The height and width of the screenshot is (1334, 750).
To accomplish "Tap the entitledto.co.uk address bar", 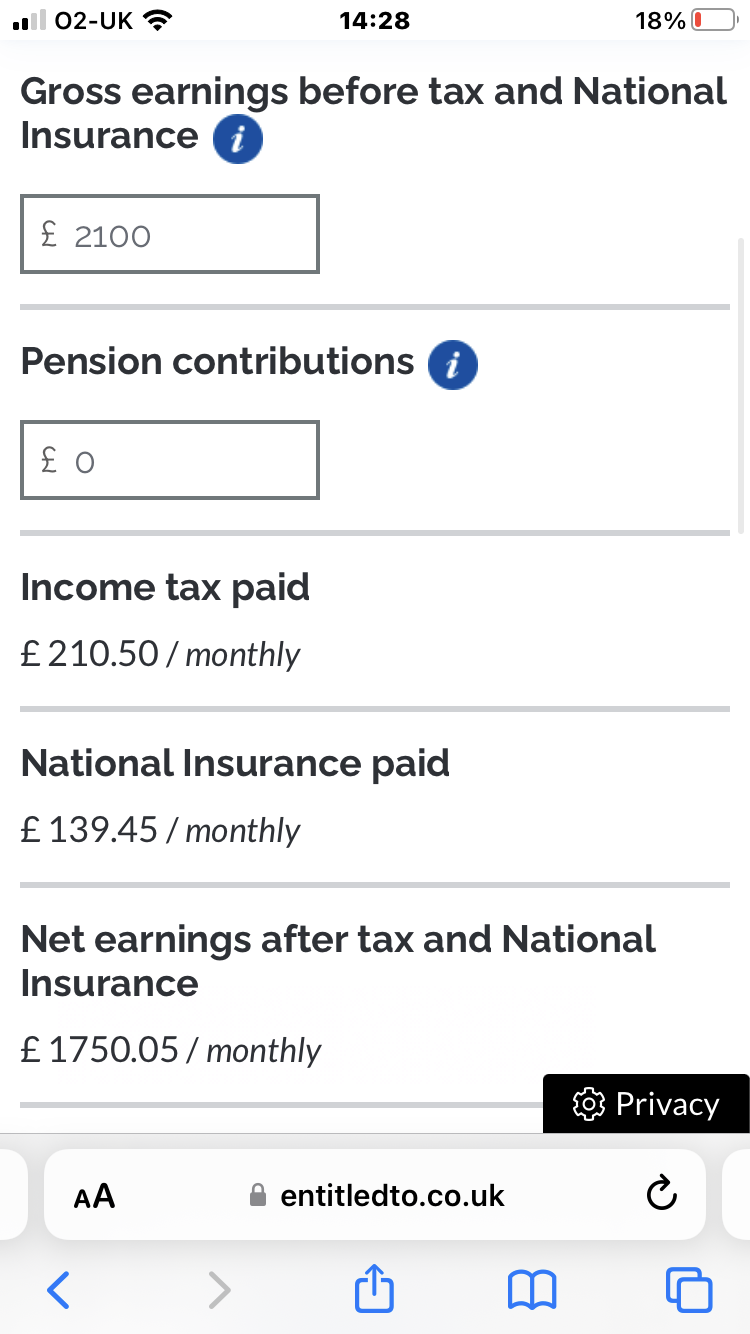I will [392, 1195].
